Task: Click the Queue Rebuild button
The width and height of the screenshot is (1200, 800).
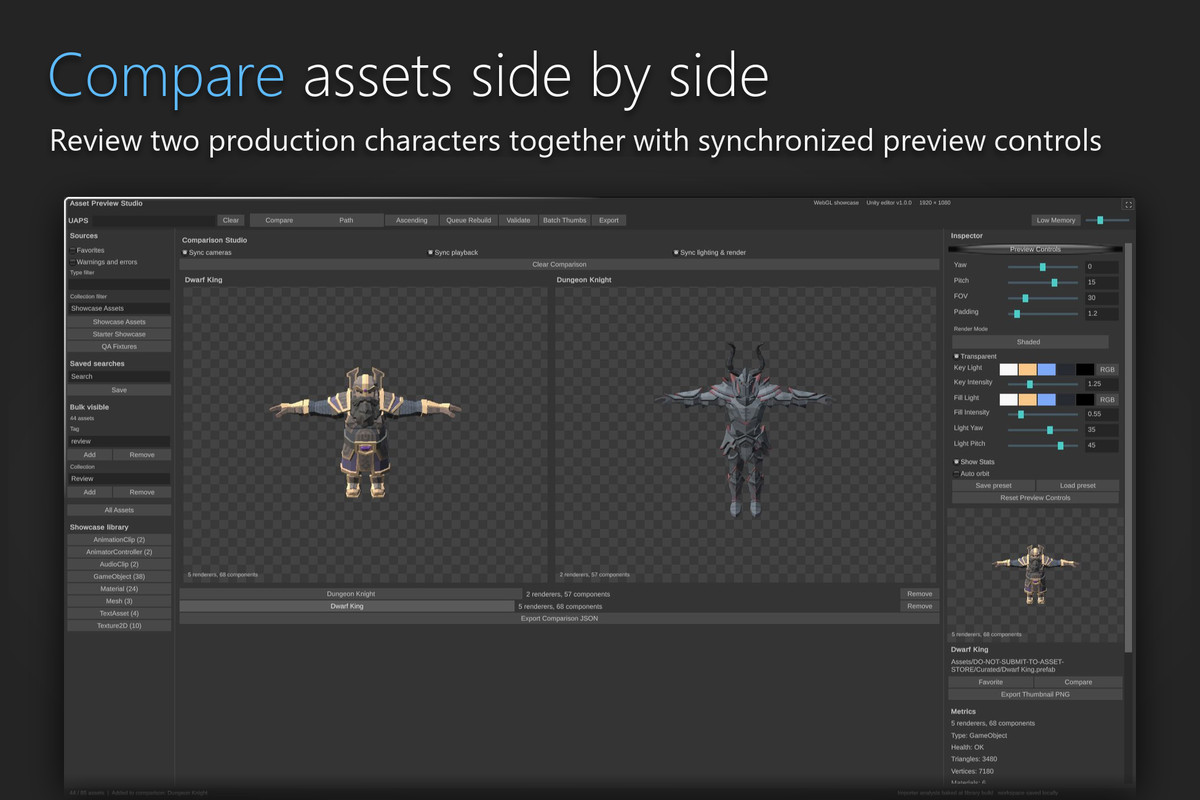Action: [x=468, y=220]
